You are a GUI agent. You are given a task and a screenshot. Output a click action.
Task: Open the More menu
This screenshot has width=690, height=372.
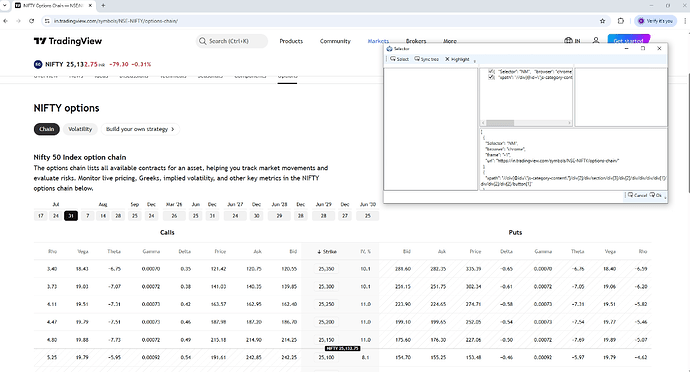pyautogui.click(x=450, y=41)
